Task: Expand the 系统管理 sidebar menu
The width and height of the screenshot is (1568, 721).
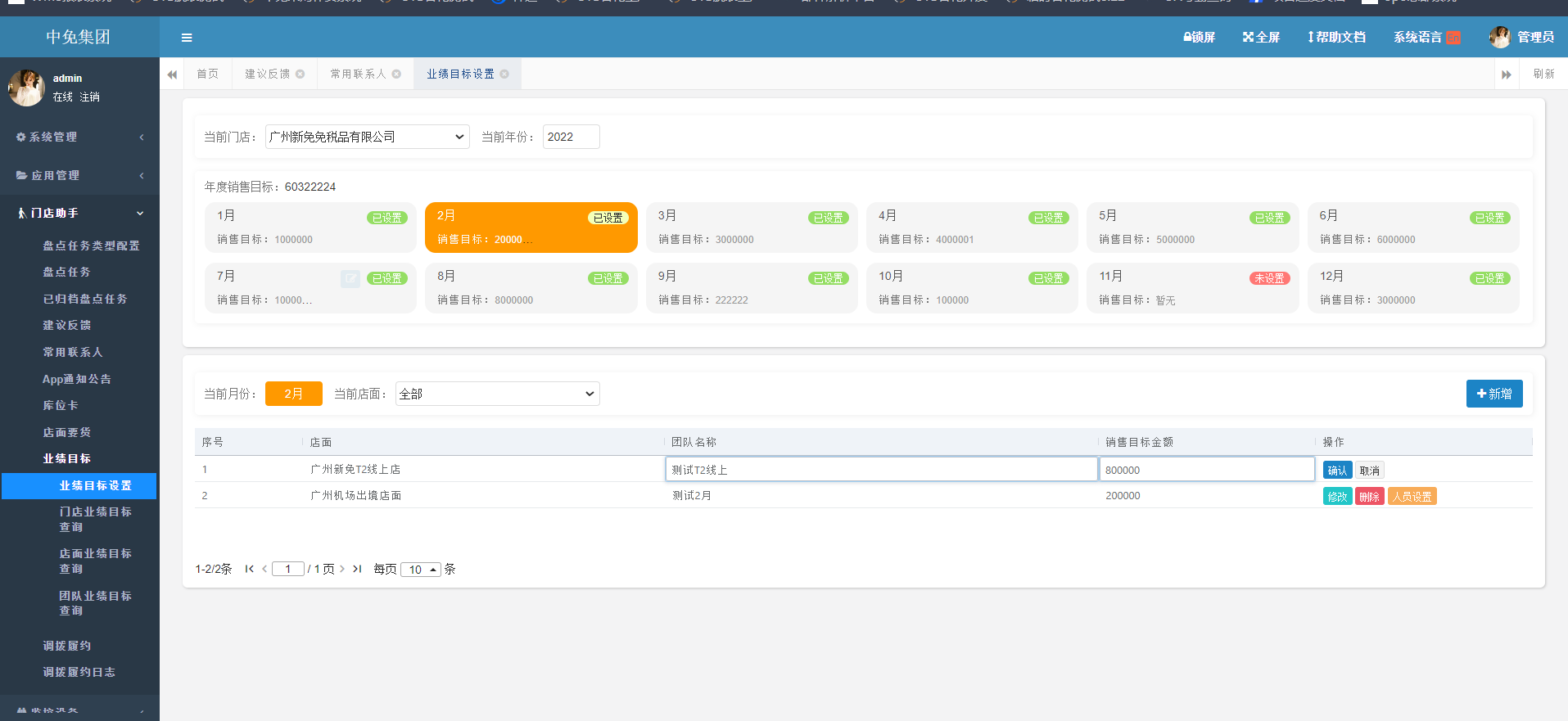Action: [79, 137]
